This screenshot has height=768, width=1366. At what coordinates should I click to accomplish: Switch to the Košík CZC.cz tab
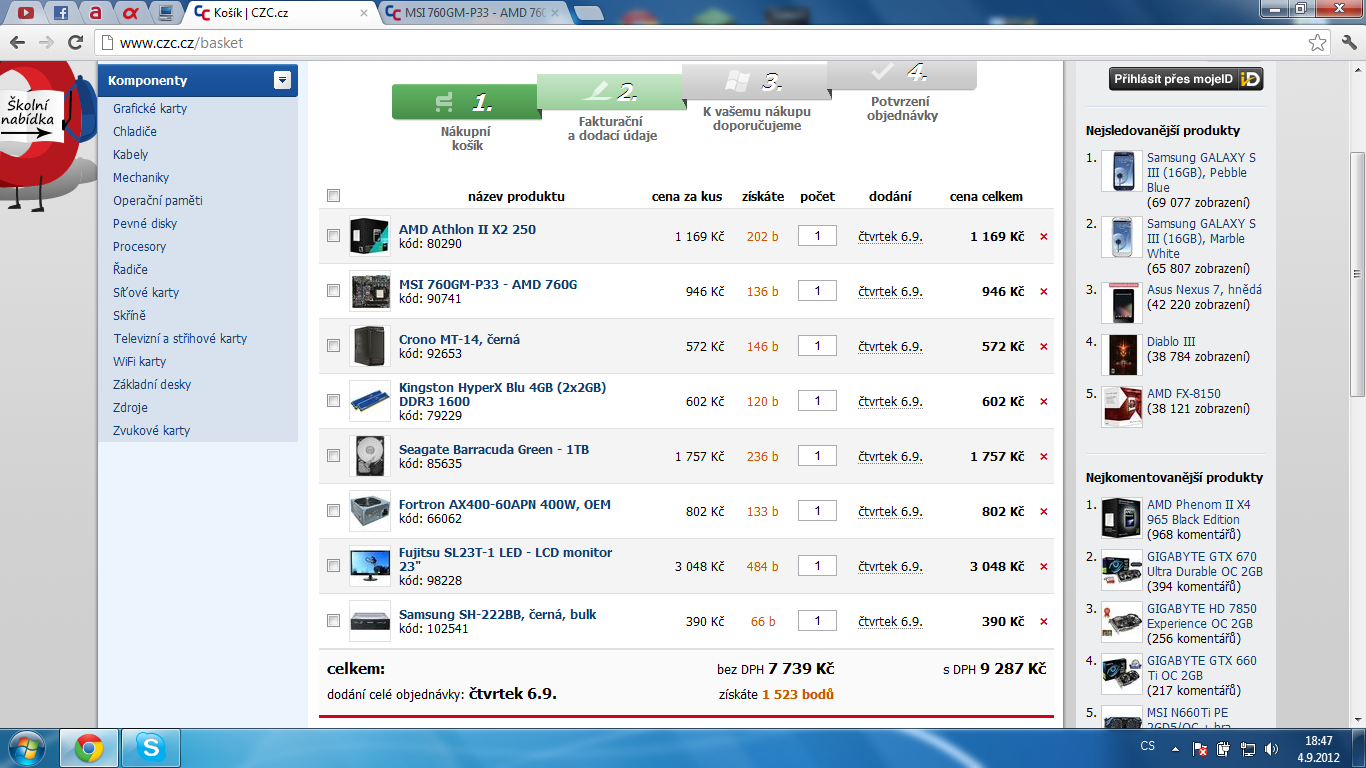280,13
